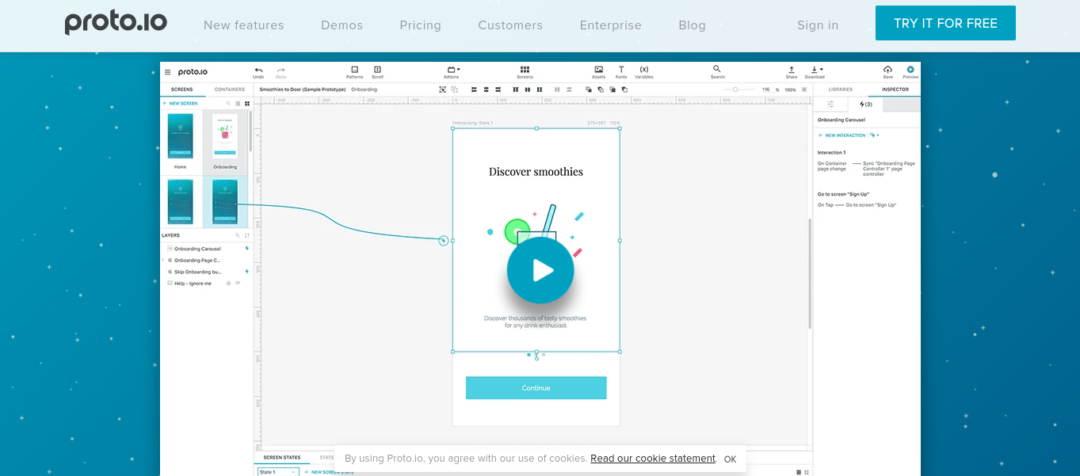Open the Fonts icon
Screen dimensions: 1080x476
[621, 70]
